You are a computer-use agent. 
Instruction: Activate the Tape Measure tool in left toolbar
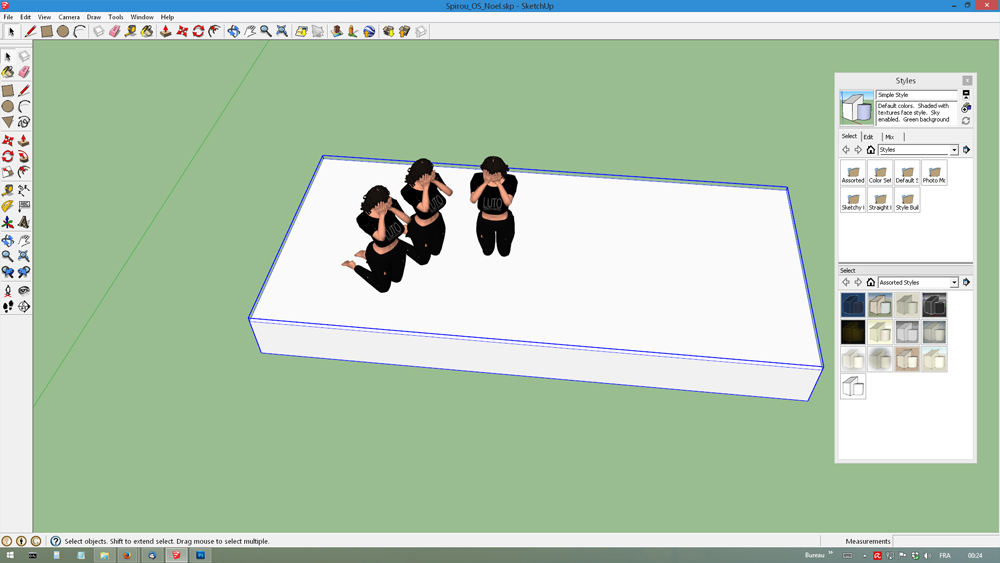click(8, 190)
